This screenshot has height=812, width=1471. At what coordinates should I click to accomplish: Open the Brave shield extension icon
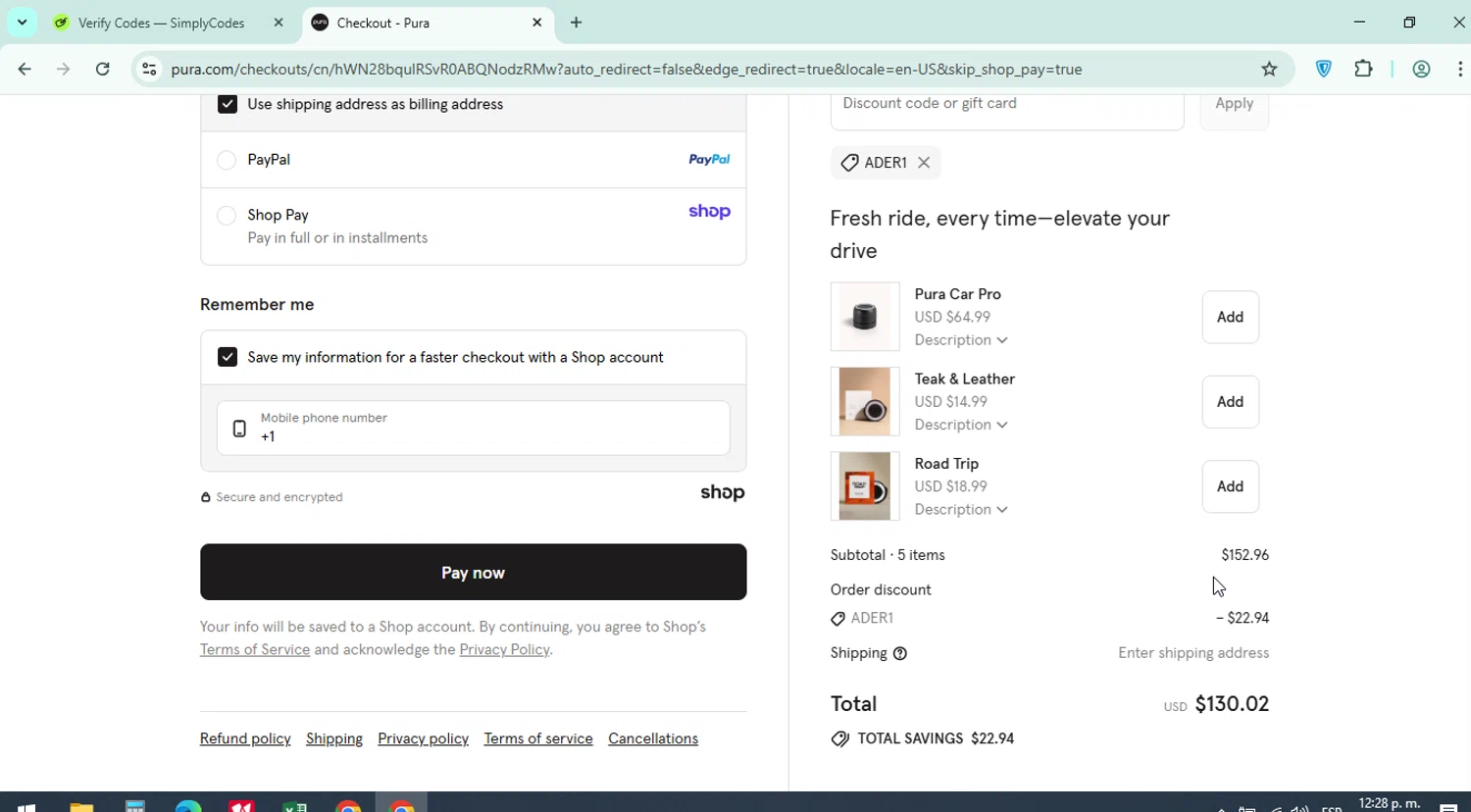pos(1324,69)
